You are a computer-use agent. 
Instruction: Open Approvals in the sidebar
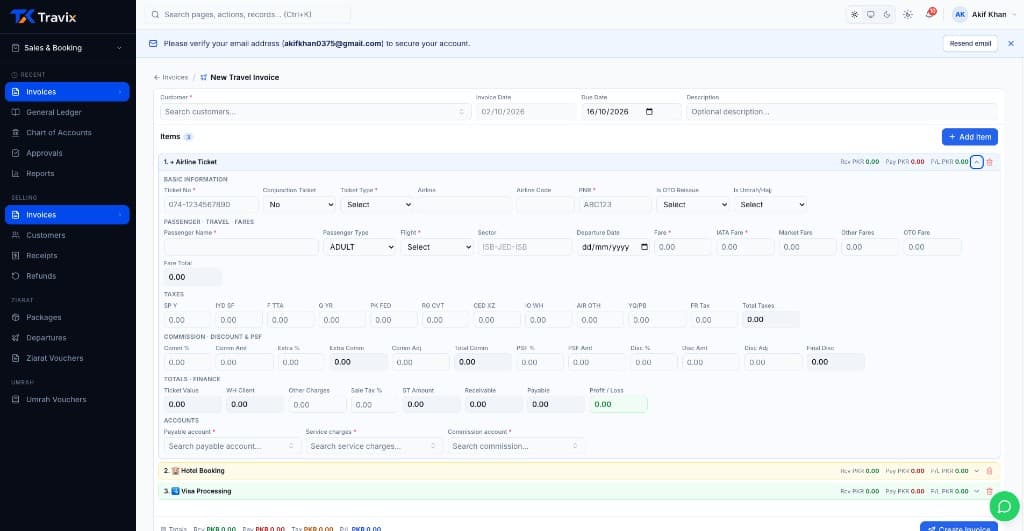[67, 153]
